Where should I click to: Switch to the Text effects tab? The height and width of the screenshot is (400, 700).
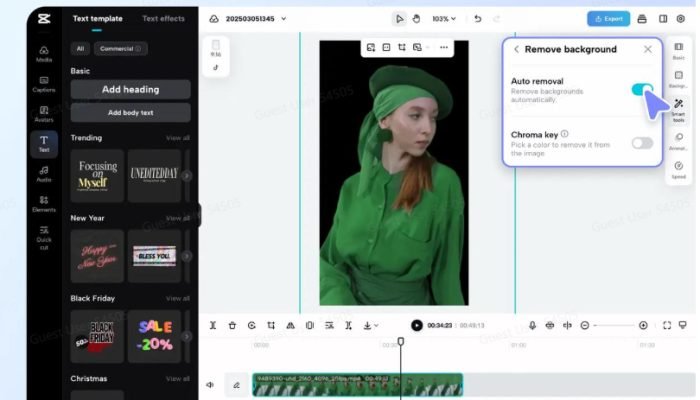coord(163,19)
